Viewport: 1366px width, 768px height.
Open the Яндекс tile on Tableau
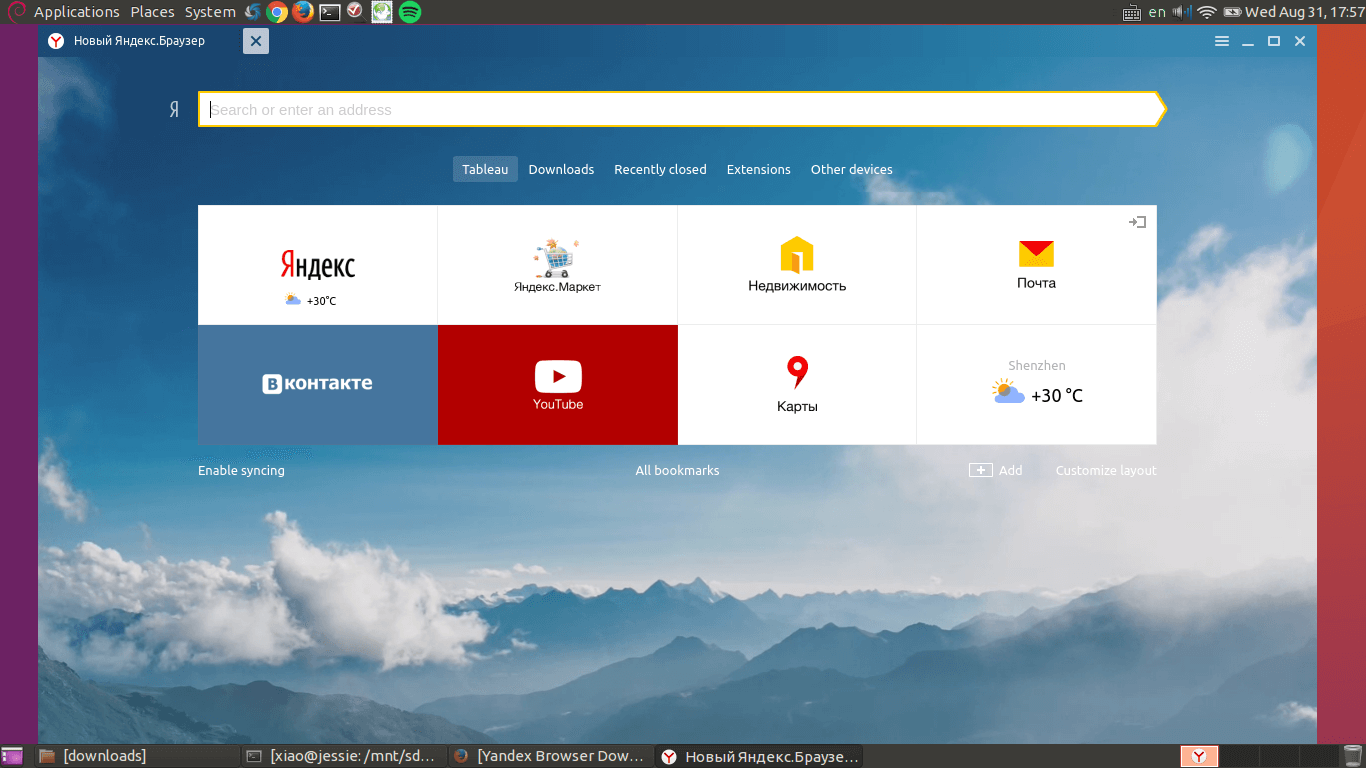pyautogui.click(x=317, y=265)
